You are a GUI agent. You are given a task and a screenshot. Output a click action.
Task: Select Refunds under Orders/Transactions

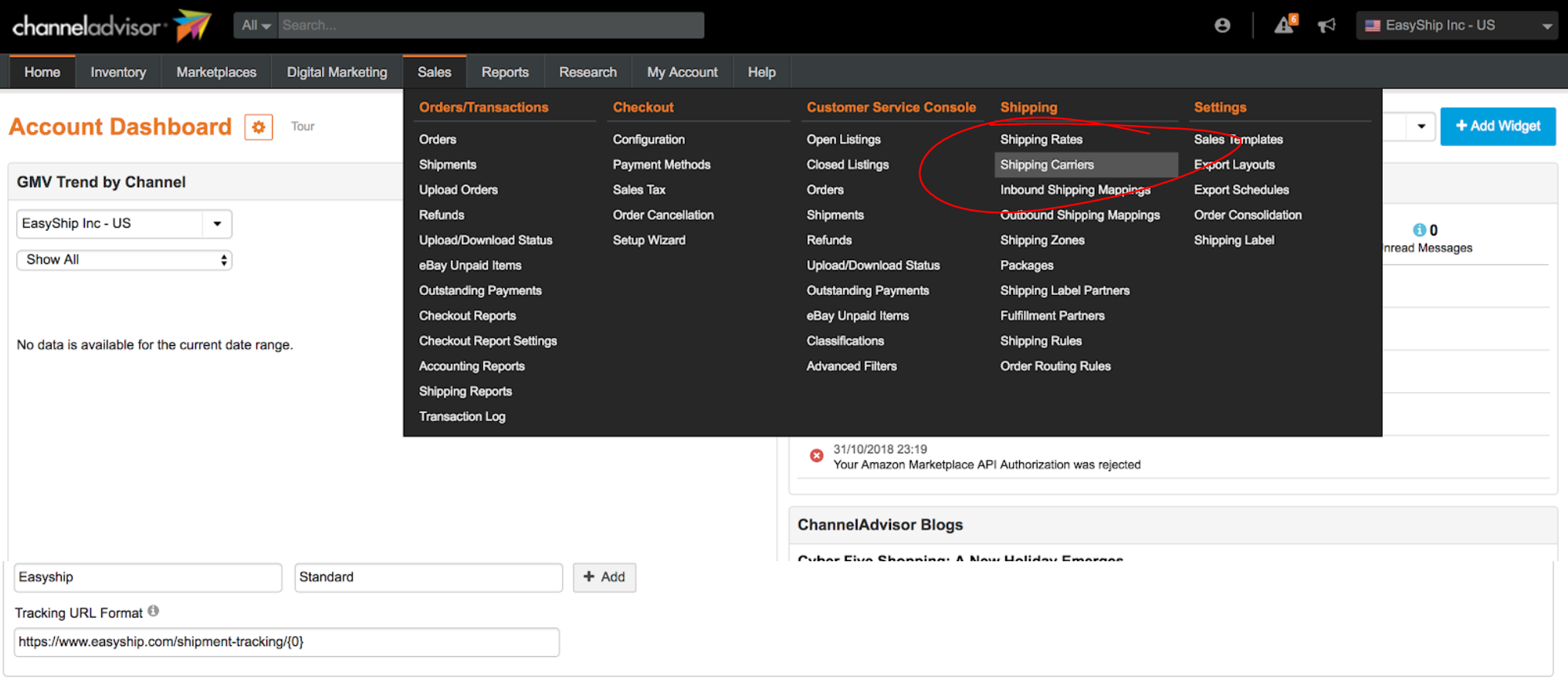tap(442, 215)
